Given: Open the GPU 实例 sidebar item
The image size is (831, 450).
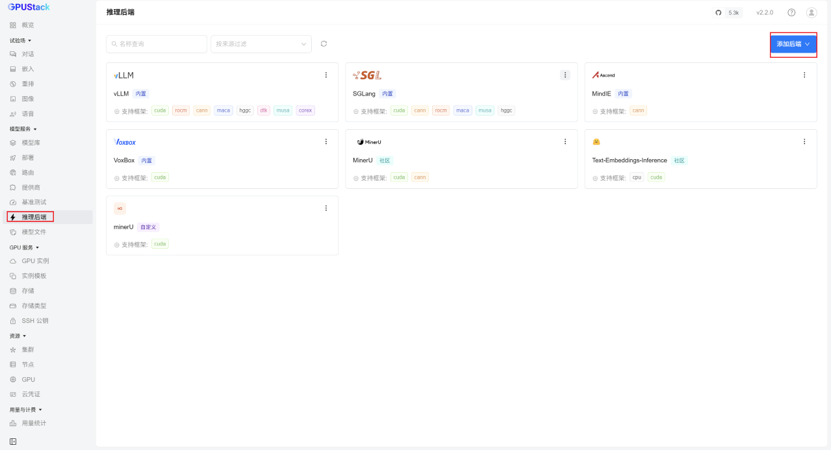Looking at the screenshot, I should click(35, 261).
